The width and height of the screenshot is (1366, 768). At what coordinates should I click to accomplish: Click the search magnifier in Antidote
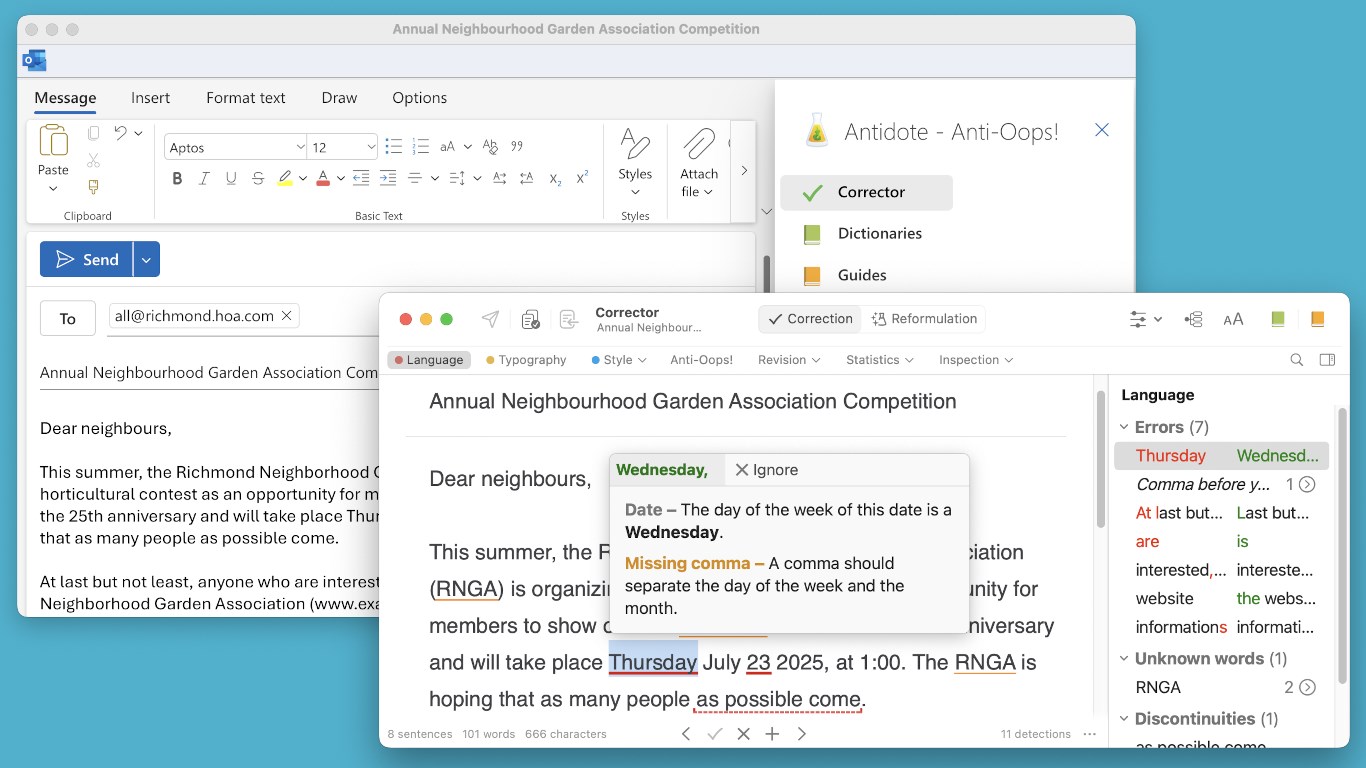click(1297, 360)
